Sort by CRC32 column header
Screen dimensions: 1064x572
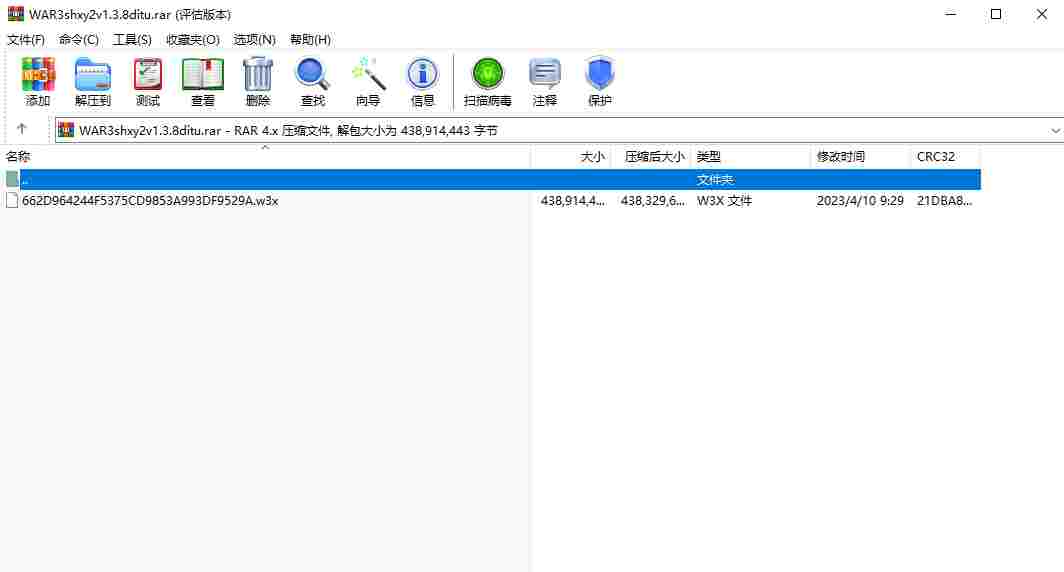(945, 156)
